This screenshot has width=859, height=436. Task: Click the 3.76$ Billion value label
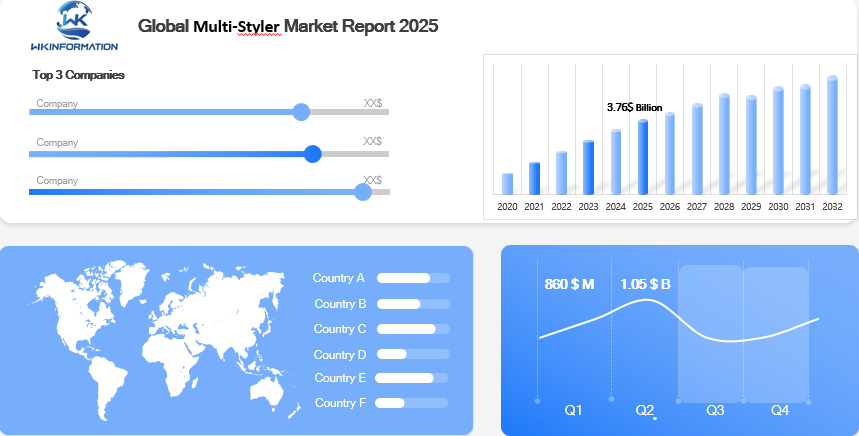634,107
